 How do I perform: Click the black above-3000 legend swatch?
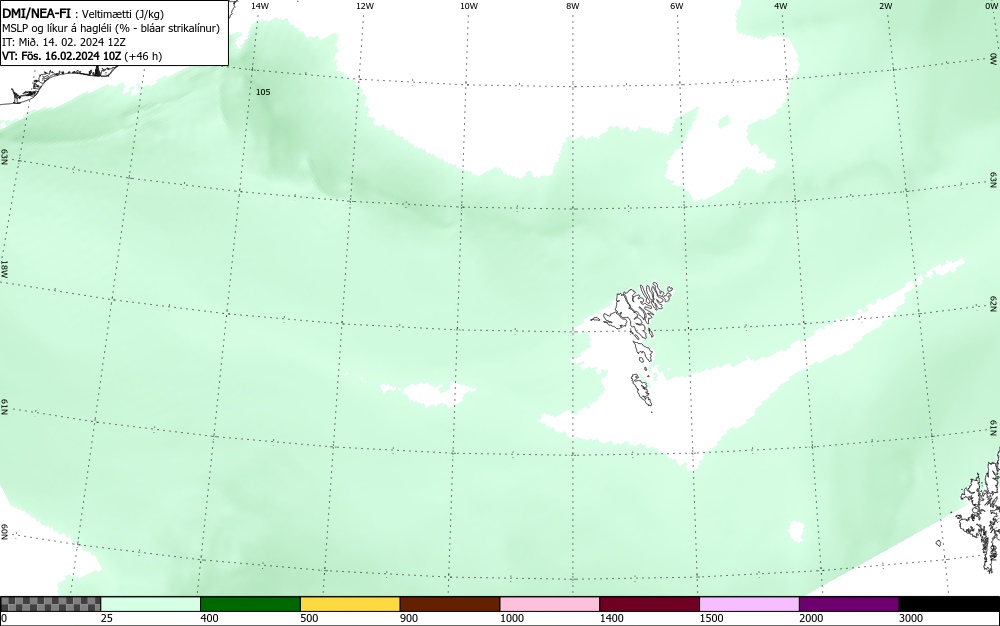tap(949, 604)
